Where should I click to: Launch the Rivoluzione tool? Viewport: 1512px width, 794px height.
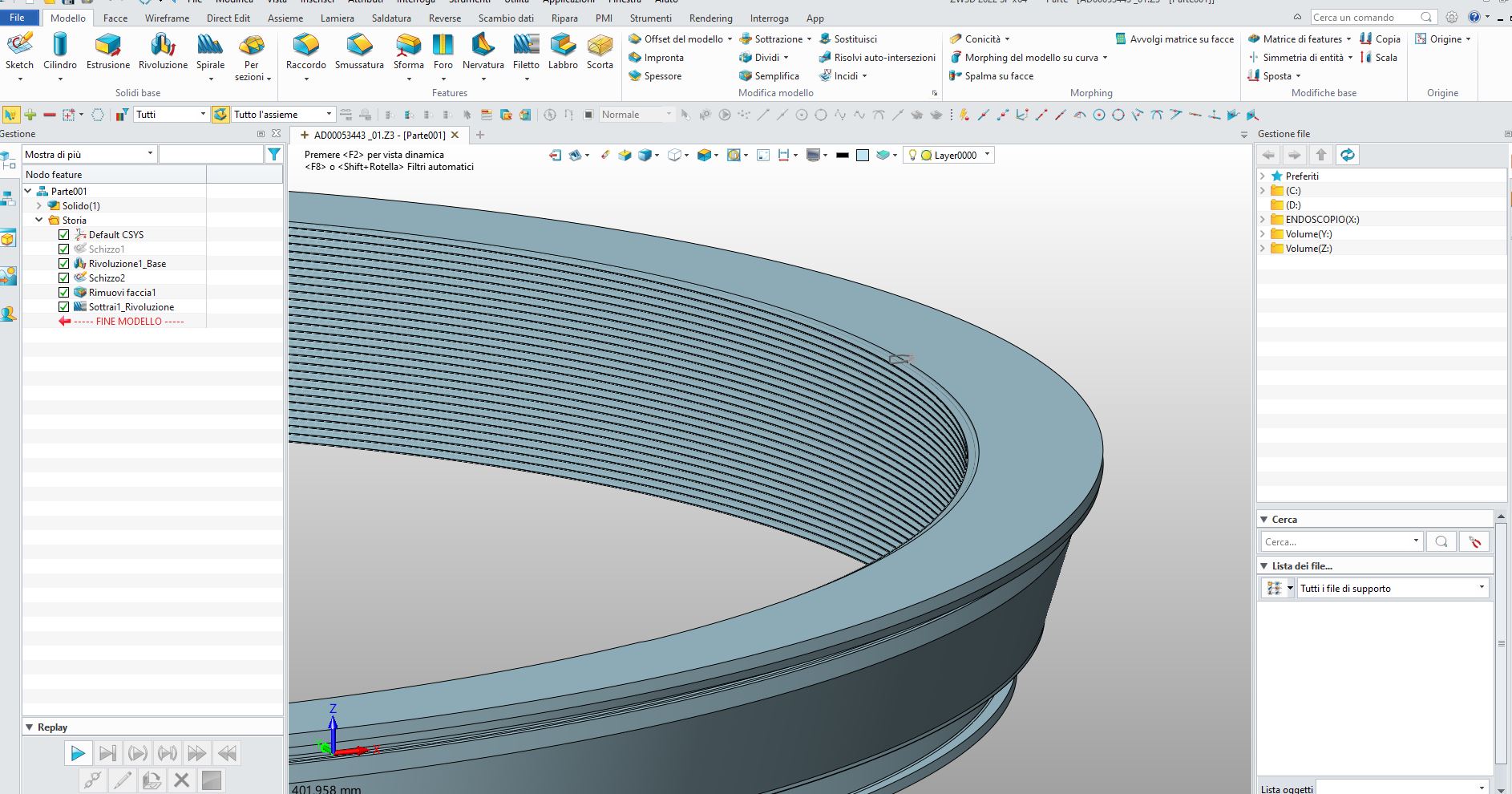[163, 52]
